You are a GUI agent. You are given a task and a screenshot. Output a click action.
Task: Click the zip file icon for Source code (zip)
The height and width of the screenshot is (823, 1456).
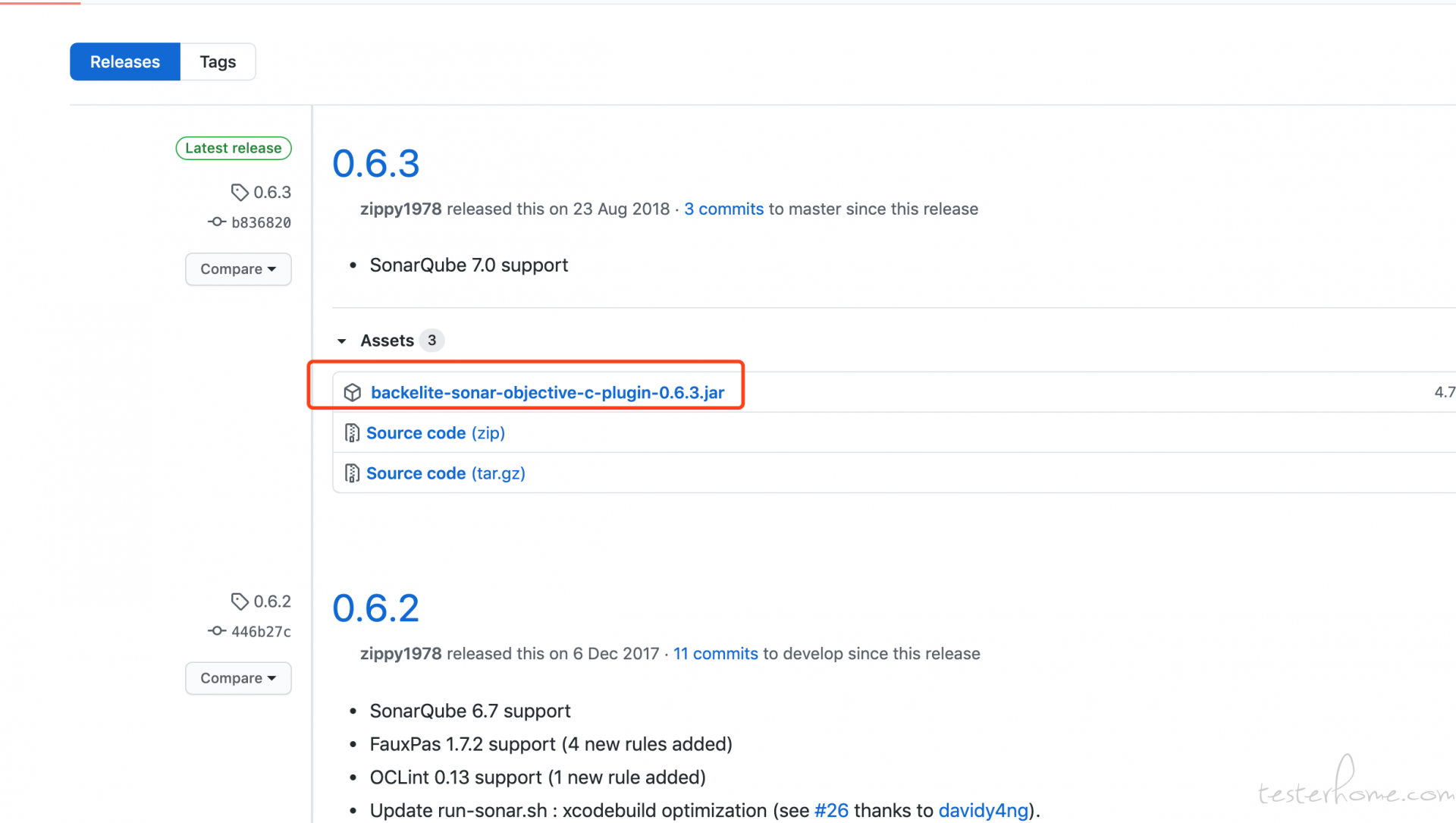tap(352, 433)
